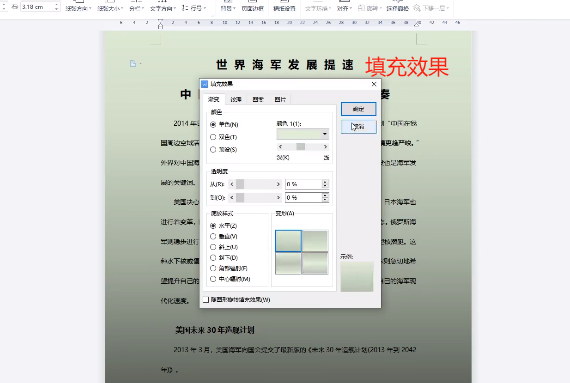Open 分栏 columns dropdown
Screen dimensions: 570x383
[136, 8]
